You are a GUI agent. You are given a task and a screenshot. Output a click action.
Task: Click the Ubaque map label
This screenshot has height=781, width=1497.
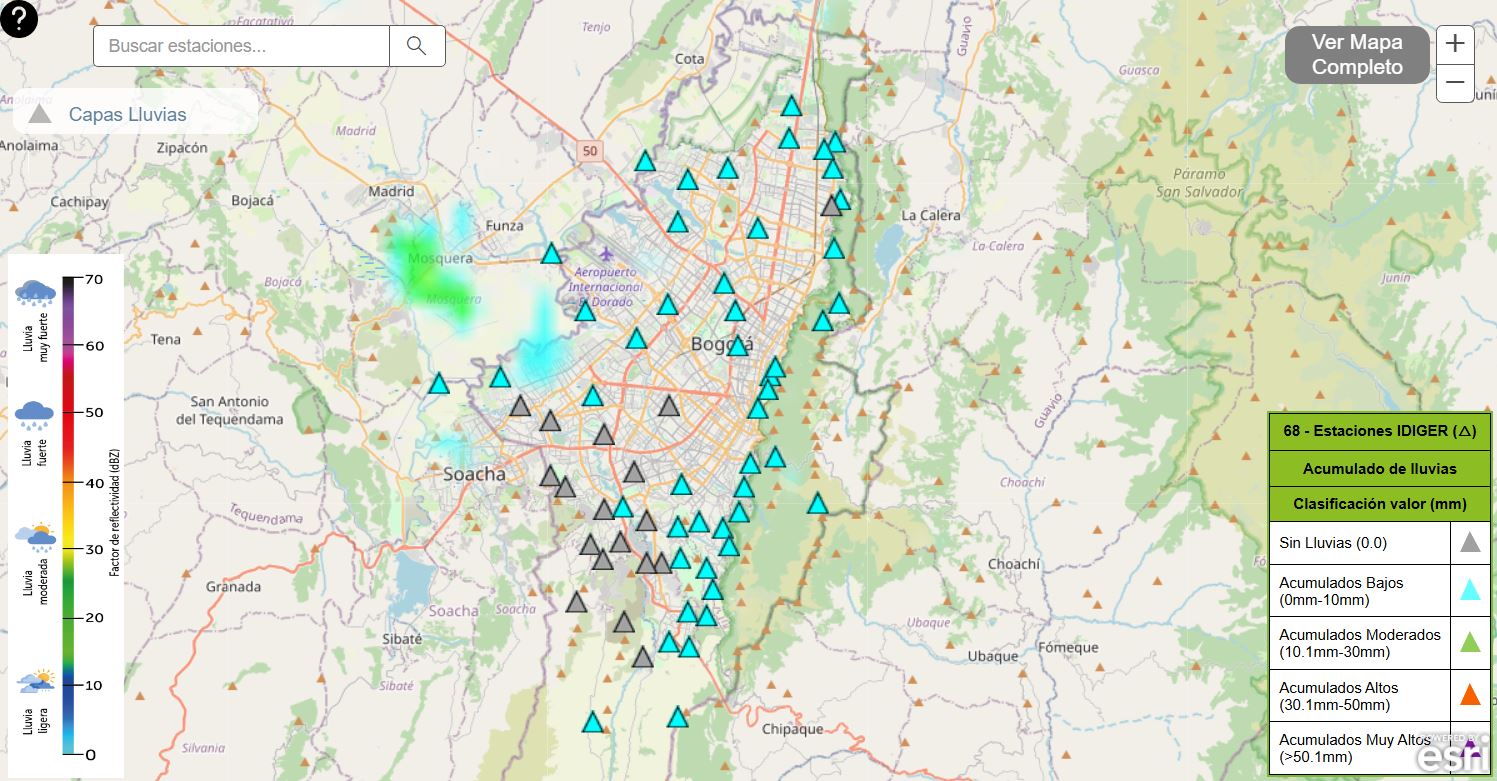tap(992, 656)
